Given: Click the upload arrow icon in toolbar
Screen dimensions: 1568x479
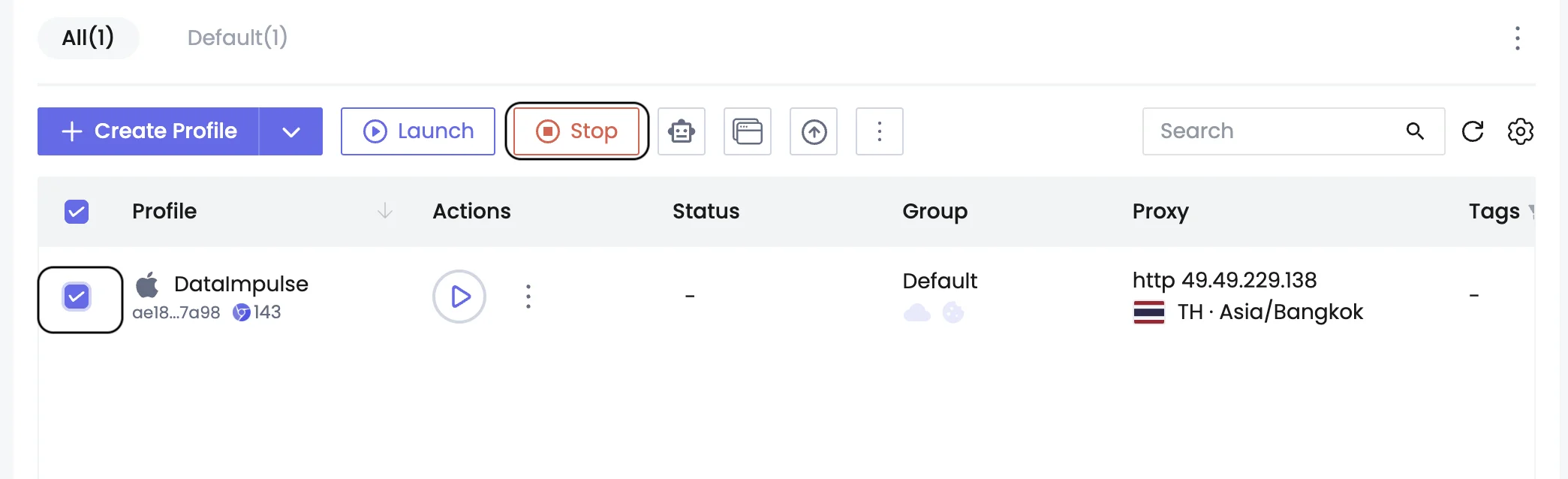Looking at the screenshot, I should click(814, 131).
